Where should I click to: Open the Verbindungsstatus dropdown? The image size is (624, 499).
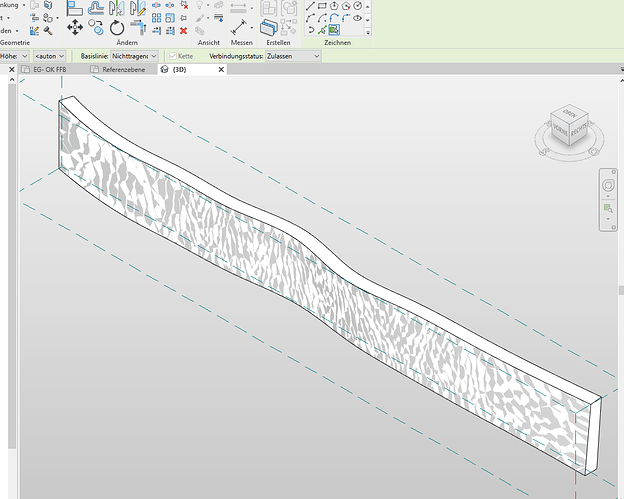[x=292, y=56]
